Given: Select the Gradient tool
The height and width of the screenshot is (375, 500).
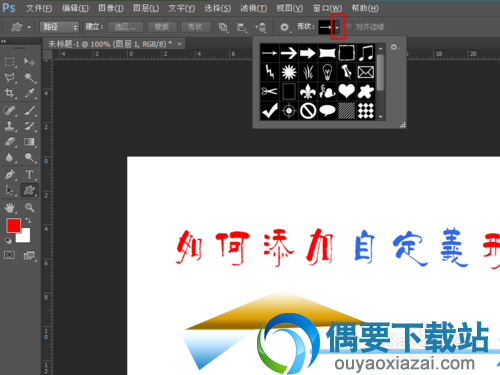Looking at the screenshot, I should click(29, 142).
